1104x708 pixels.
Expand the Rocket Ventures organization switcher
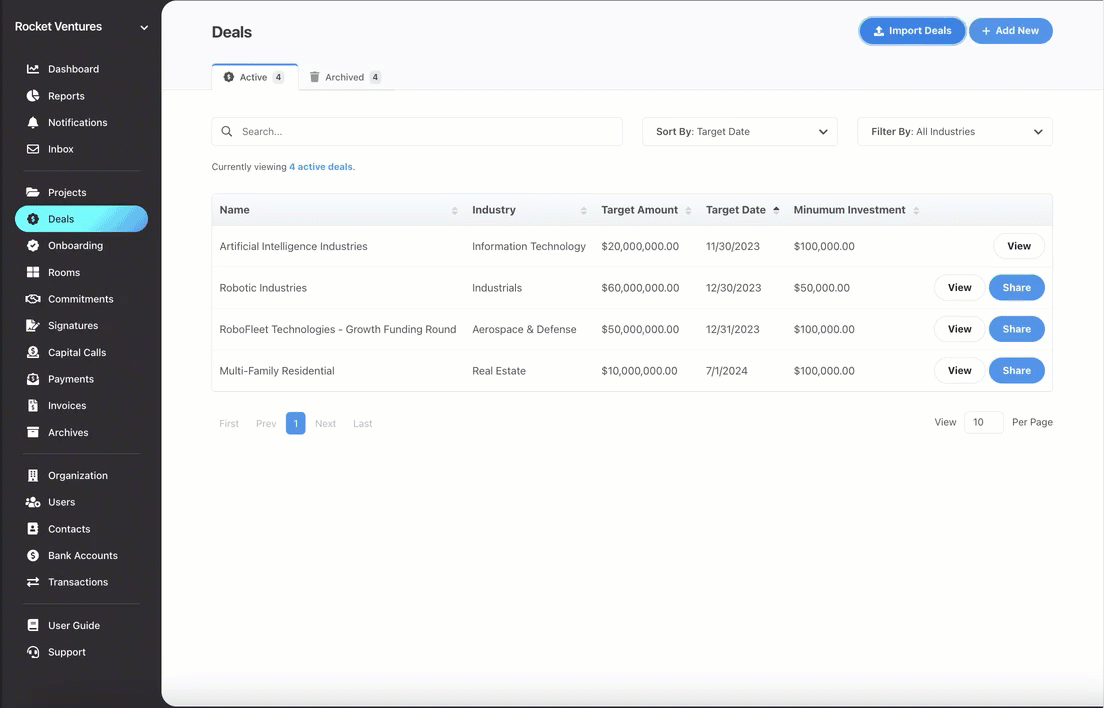point(81,27)
